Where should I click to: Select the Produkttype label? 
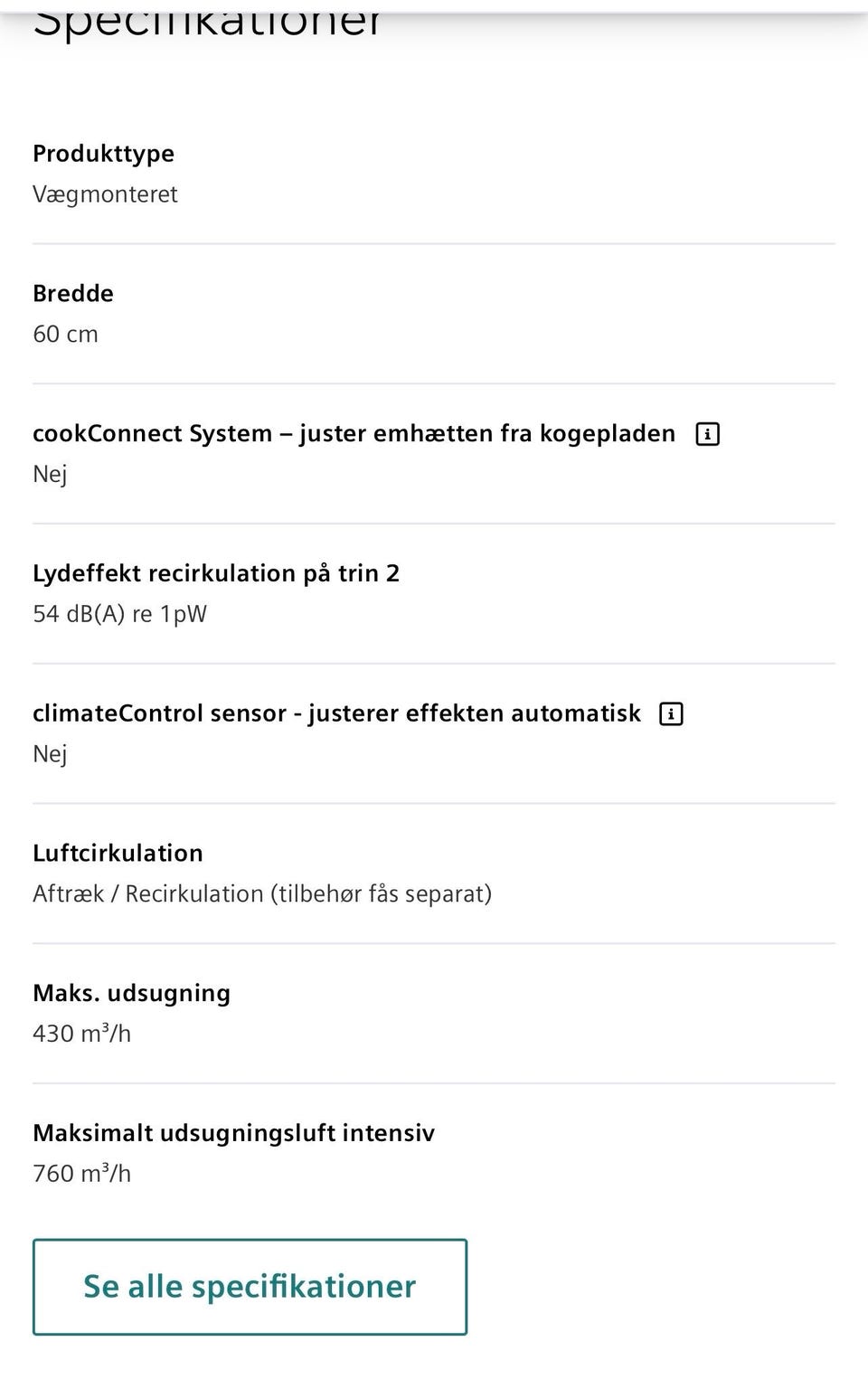click(x=103, y=154)
